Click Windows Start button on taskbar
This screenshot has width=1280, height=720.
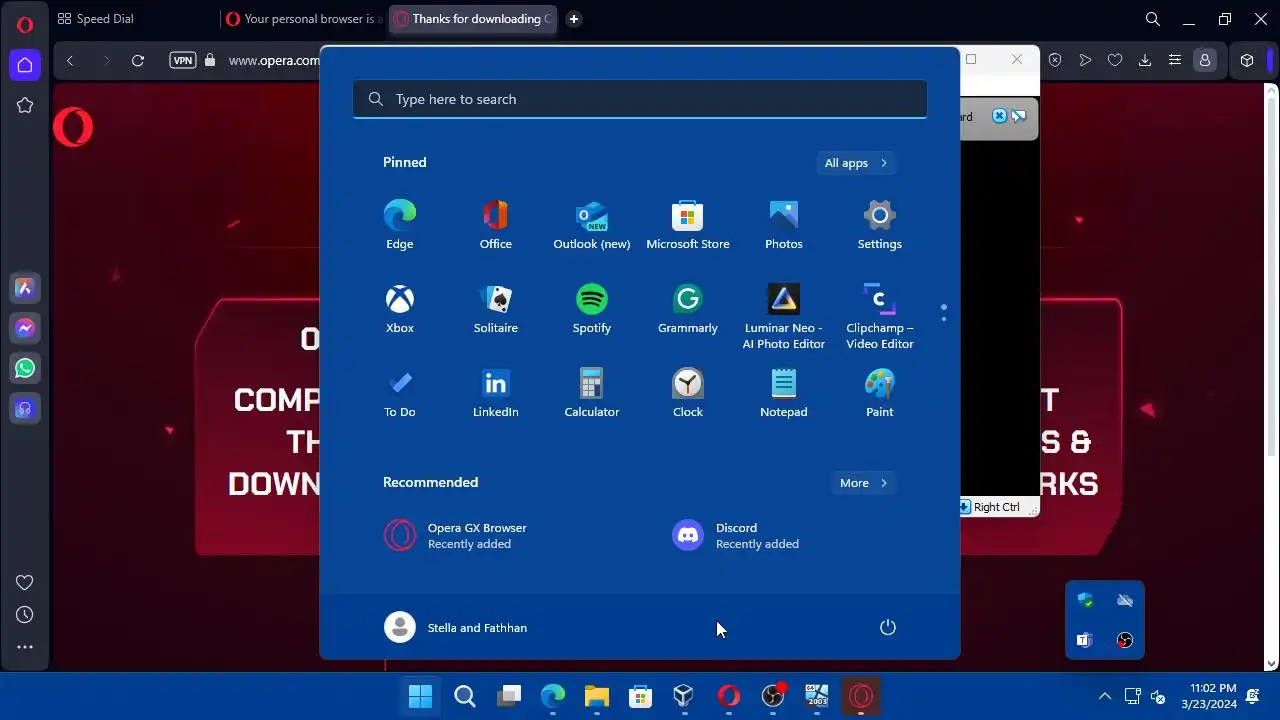coord(421,696)
